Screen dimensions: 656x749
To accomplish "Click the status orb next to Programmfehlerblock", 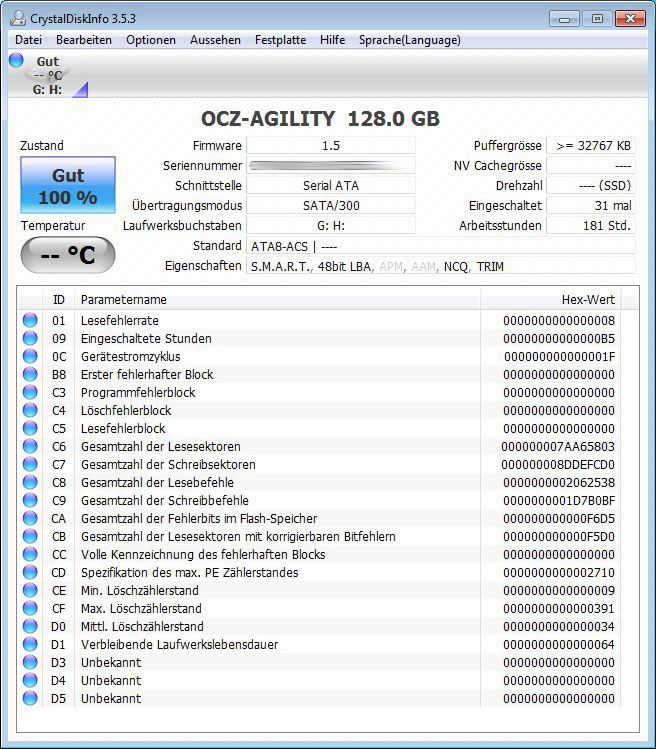I will tap(30, 393).
